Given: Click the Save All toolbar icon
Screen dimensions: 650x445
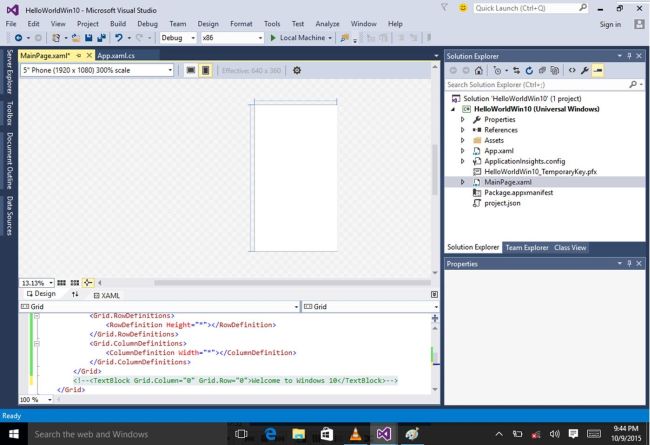Looking at the screenshot, I should pos(101,38).
